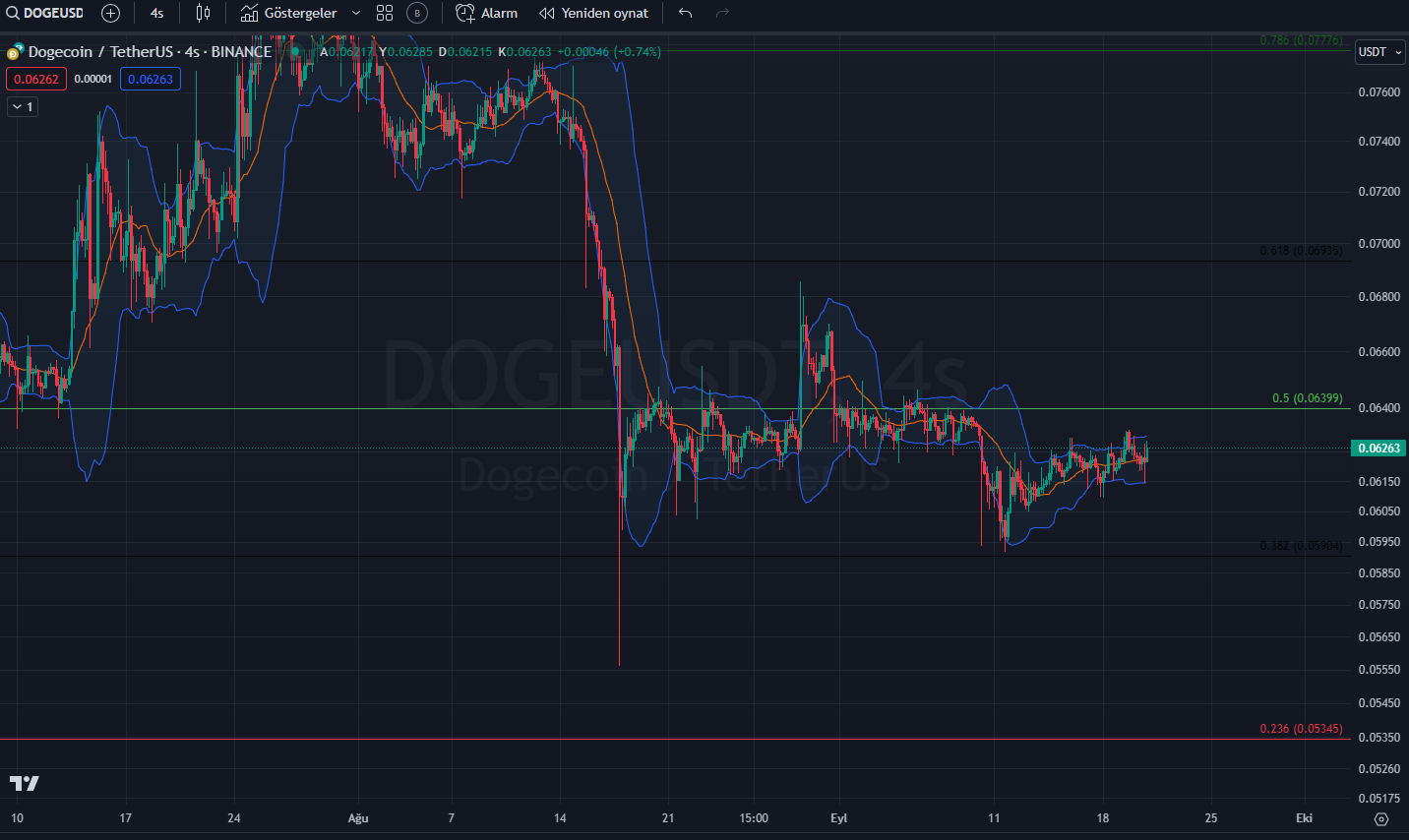Click the +0.00046 (+0.74%) change value
Viewport: 1409px width, 840px height.
coord(609,51)
